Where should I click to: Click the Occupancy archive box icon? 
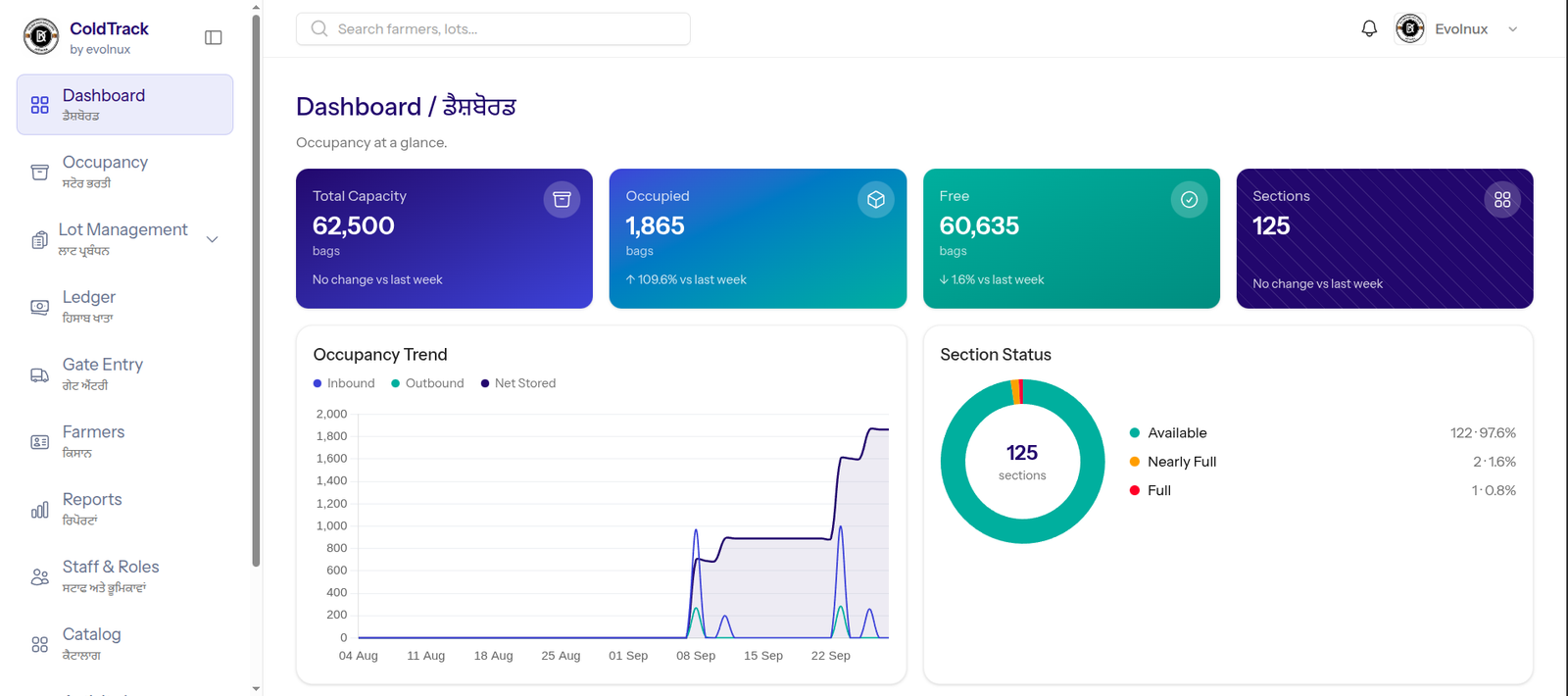39,173
